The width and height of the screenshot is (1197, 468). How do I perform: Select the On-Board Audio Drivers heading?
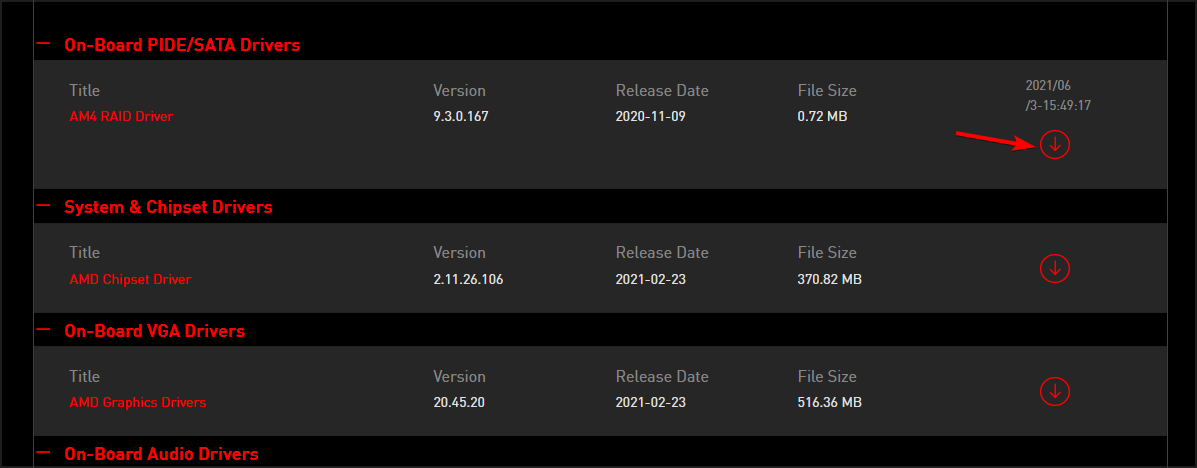pos(161,454)
